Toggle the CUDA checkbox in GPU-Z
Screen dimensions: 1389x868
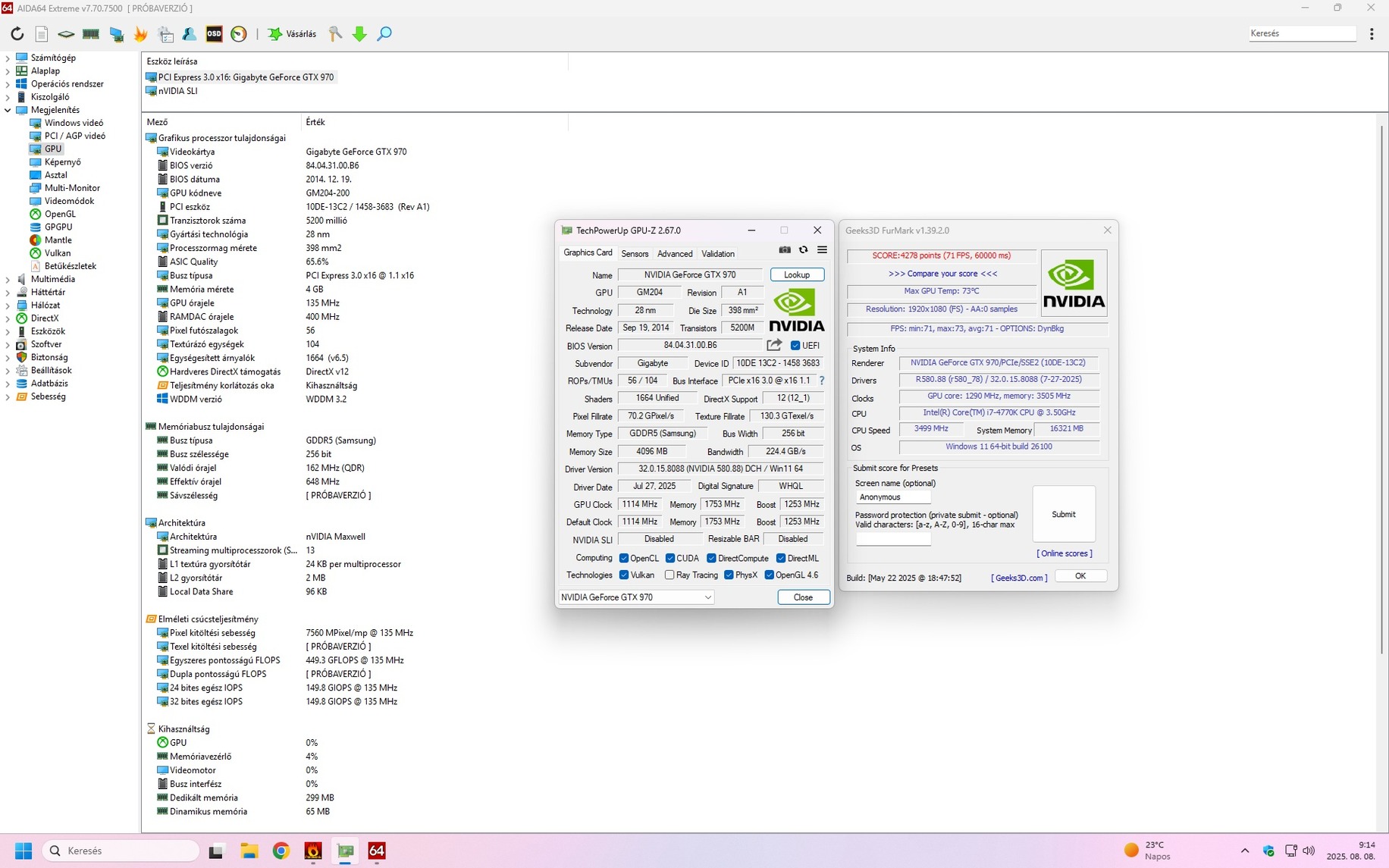(670, 559)
